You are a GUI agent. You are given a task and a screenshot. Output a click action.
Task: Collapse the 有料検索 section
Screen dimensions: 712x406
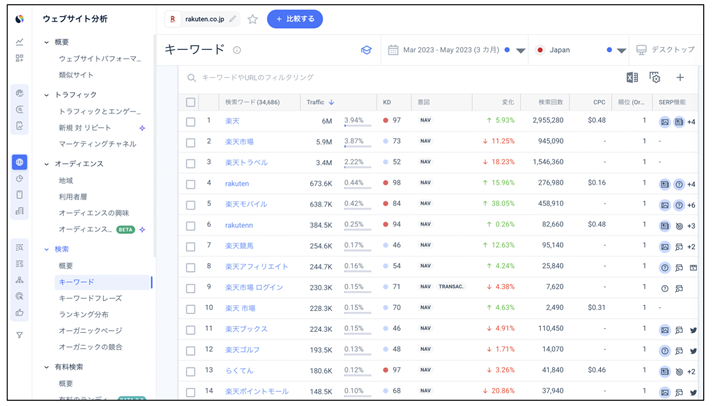pyautogui.click(x=46, y=367)
